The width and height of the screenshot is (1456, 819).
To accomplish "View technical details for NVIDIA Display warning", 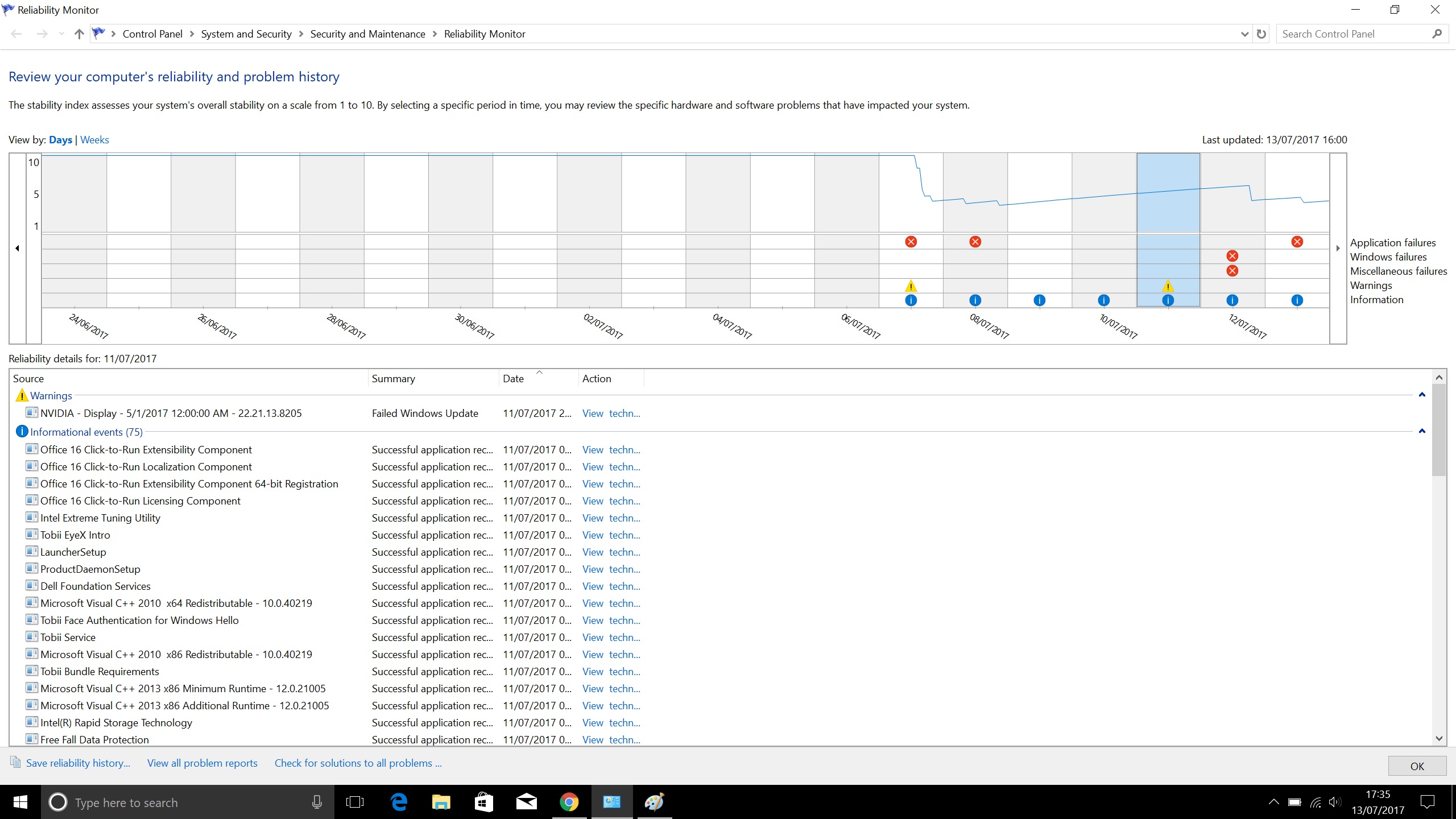I will tap(611, 413).
